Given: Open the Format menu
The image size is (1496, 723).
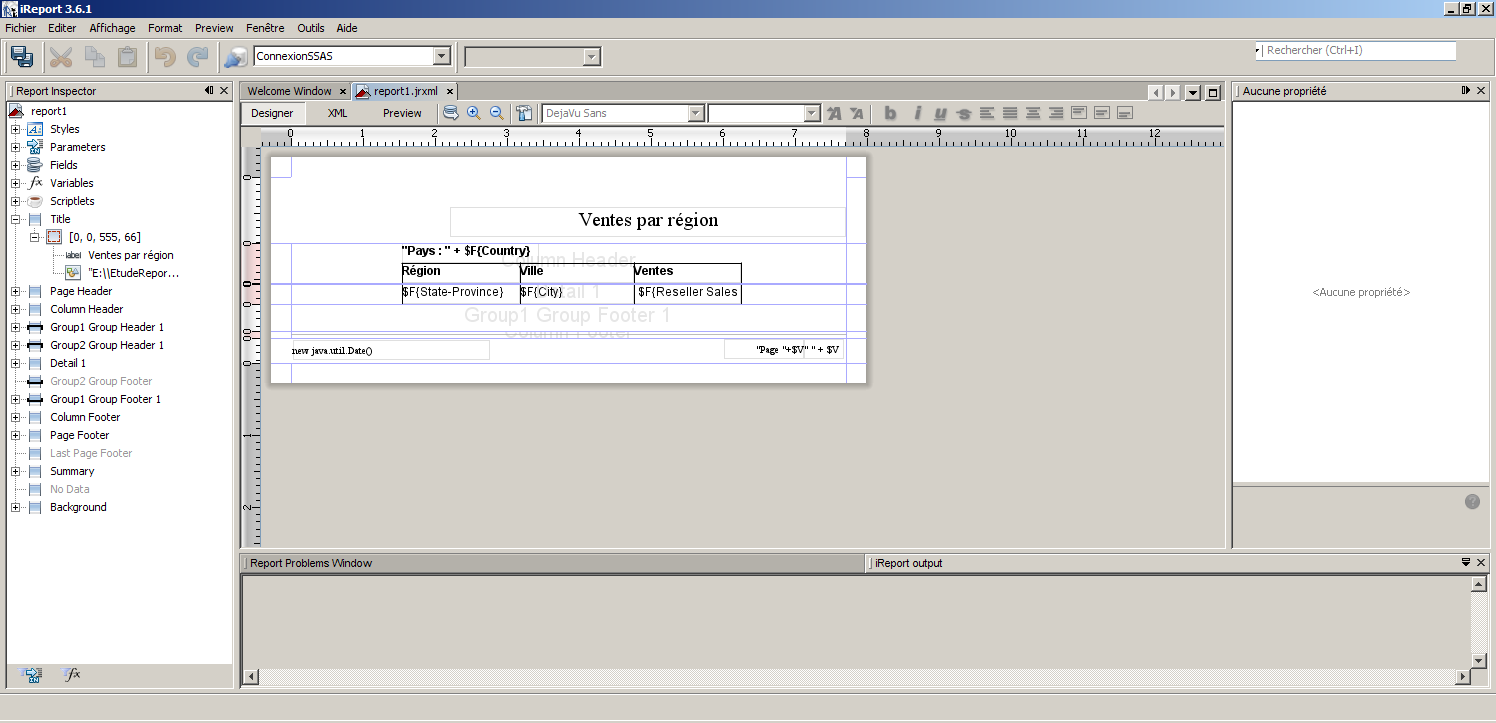Looking at the screenshot, I should coord(165,28).
